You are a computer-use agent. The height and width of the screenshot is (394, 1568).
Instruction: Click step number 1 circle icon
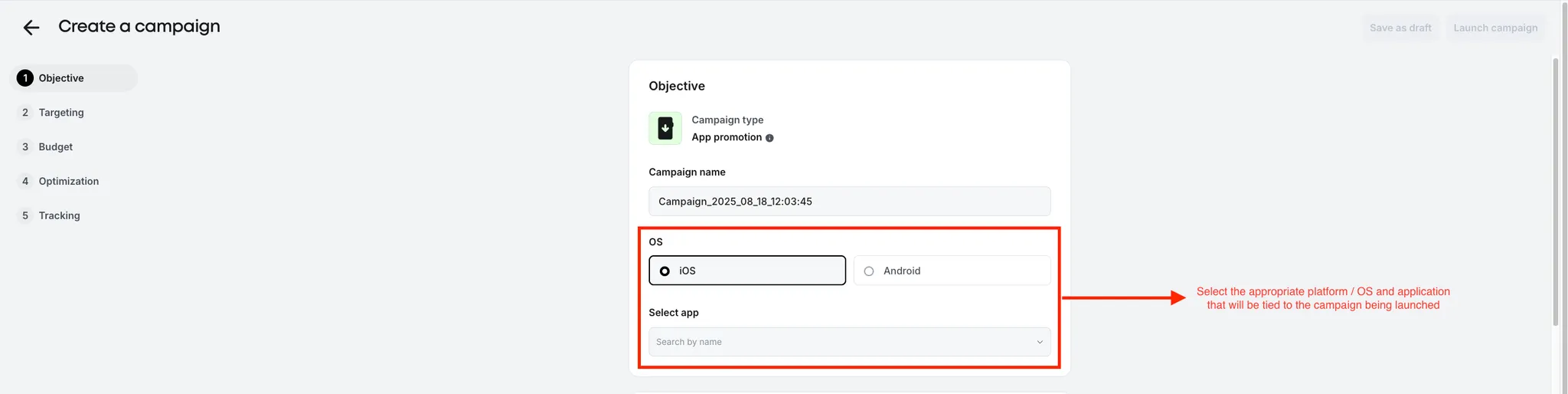(x=25, y=78)
